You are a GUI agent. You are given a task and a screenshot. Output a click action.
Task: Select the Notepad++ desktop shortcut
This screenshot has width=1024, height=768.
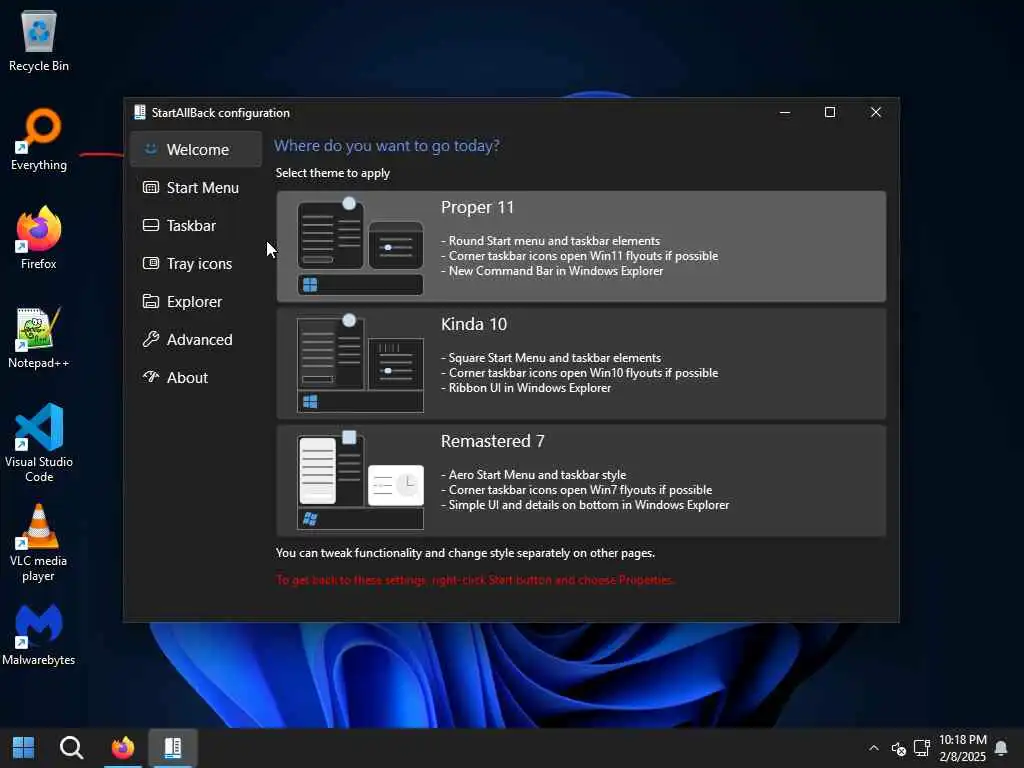(39, 338)
